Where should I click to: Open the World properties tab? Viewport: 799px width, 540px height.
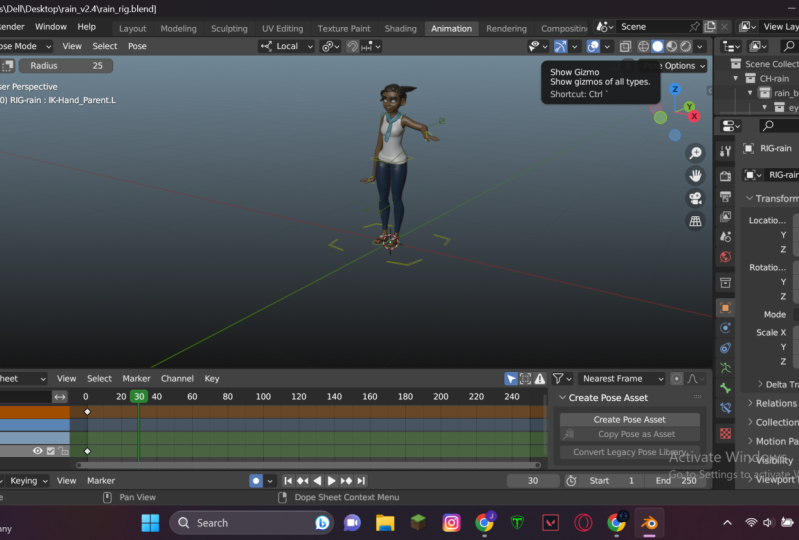point(725,257)
